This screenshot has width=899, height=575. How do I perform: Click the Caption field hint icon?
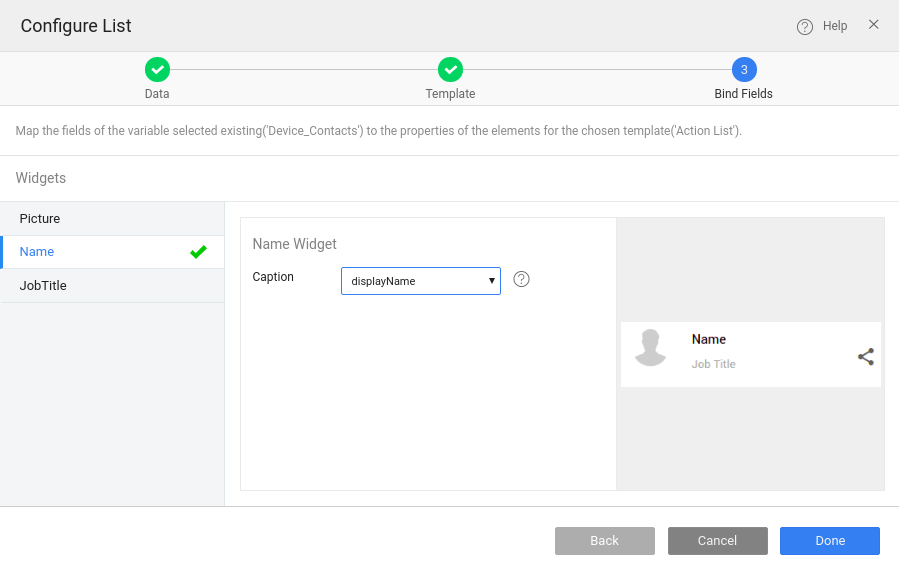tap(521, 279)
